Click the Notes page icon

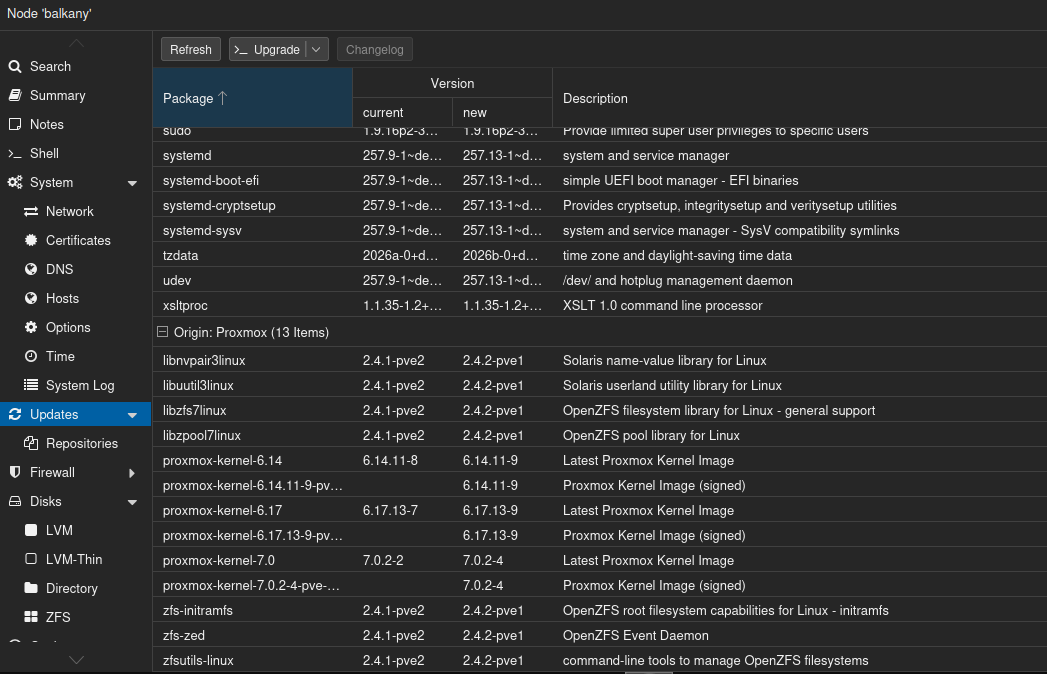[x=15, y=124]
